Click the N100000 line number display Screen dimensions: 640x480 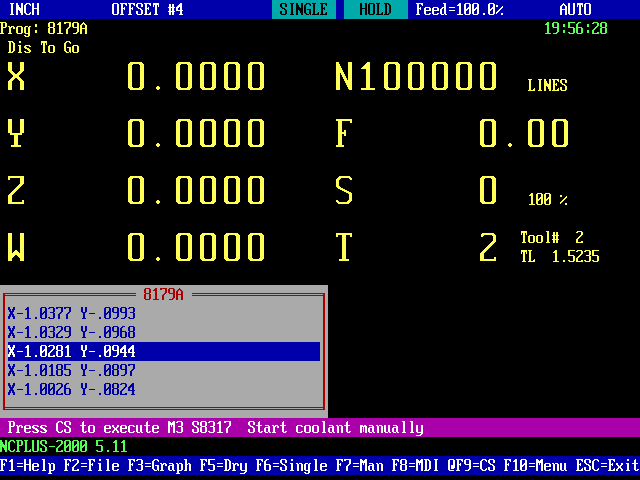pos(416,76)
